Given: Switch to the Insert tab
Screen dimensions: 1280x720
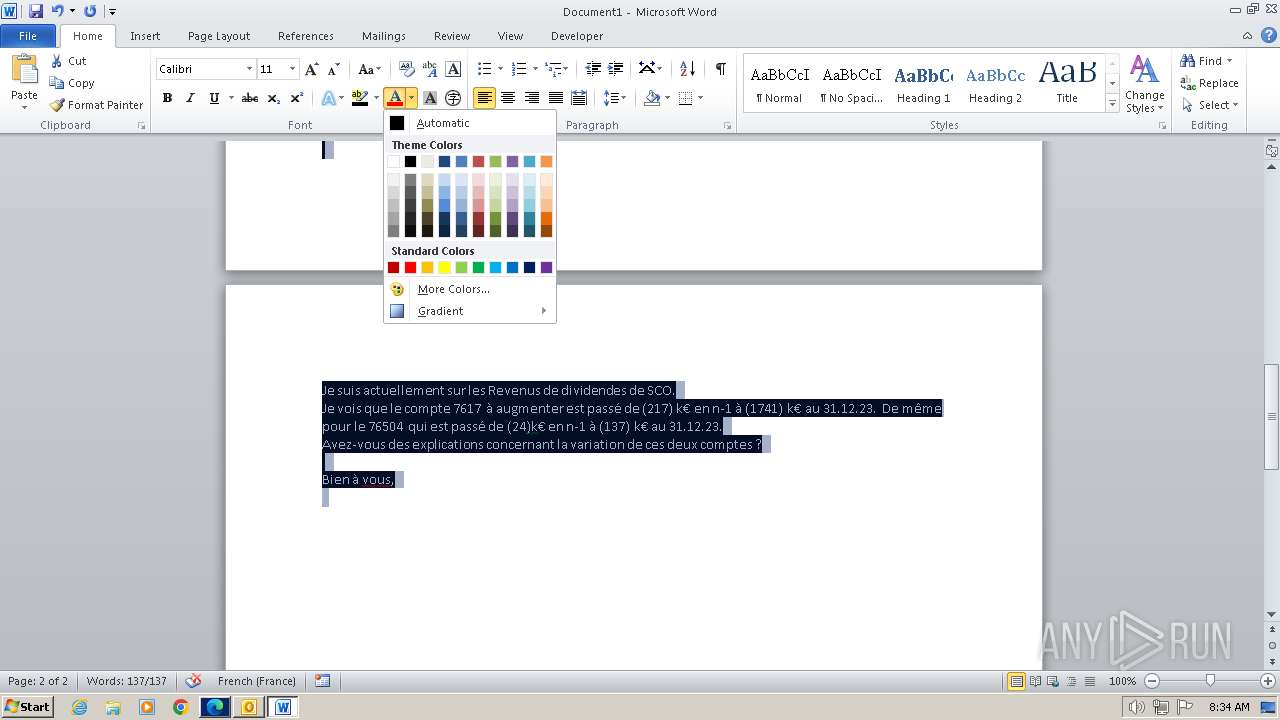Looking at the screenshot, I should pos(145,36).
